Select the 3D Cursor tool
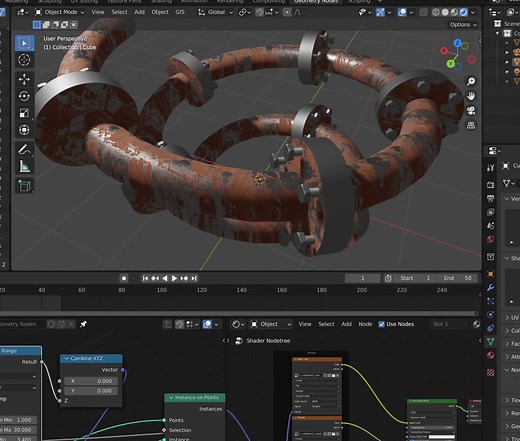The image size is (520, 441). tap(24, 60)
